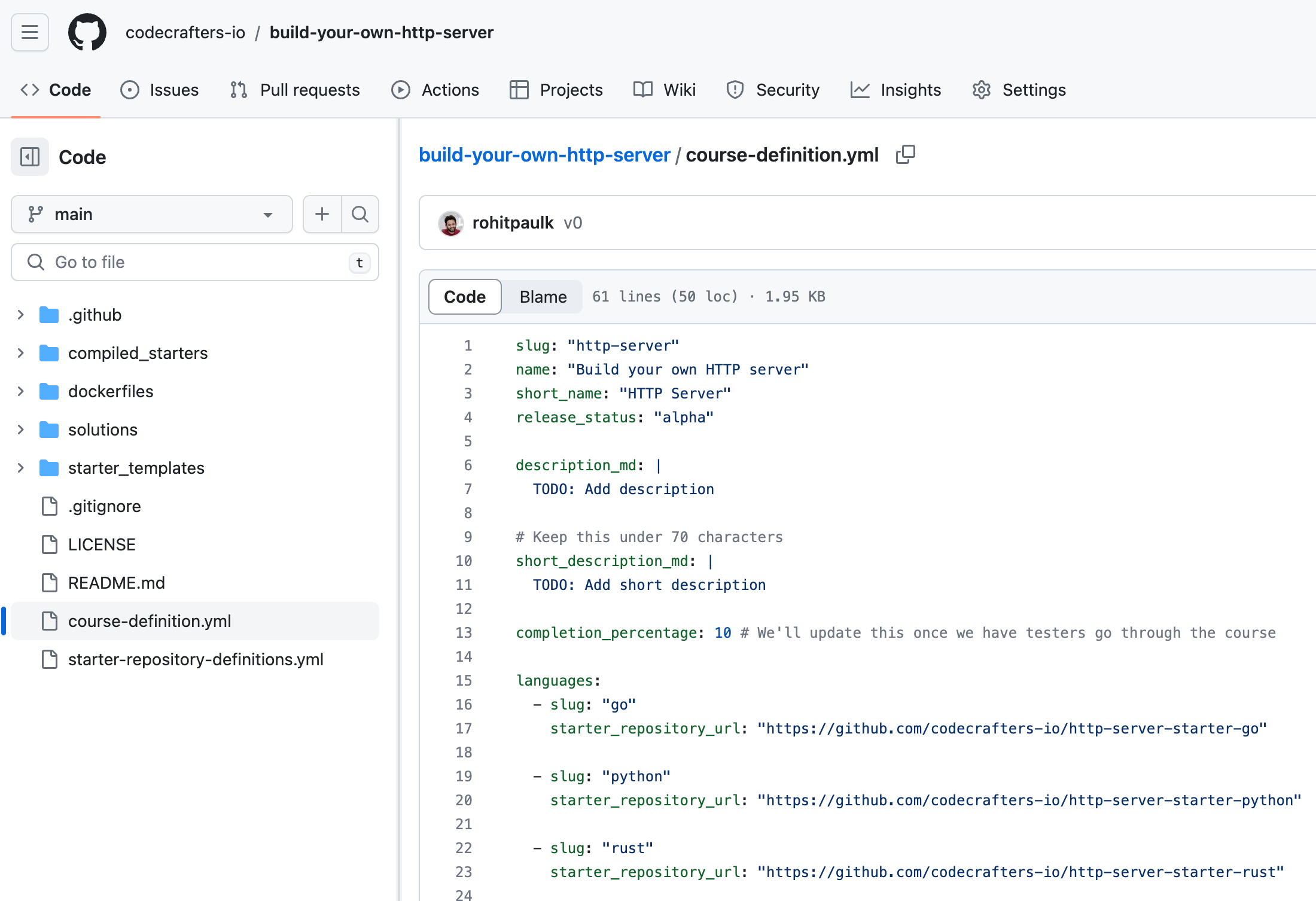Open the Actions tab

pos(435,90)
